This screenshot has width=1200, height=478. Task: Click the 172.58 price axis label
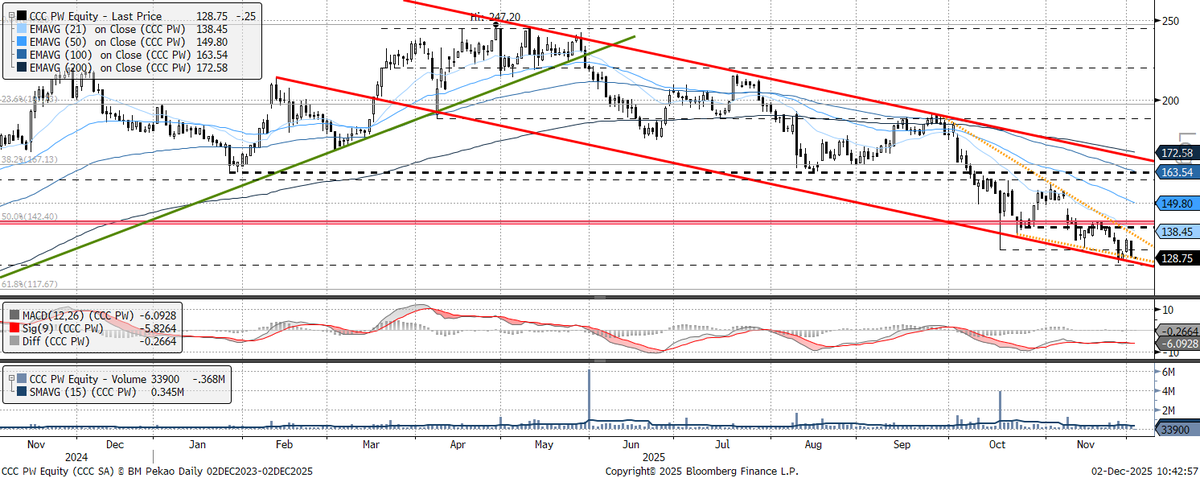pyautogui.click(x=1176, y=153)
